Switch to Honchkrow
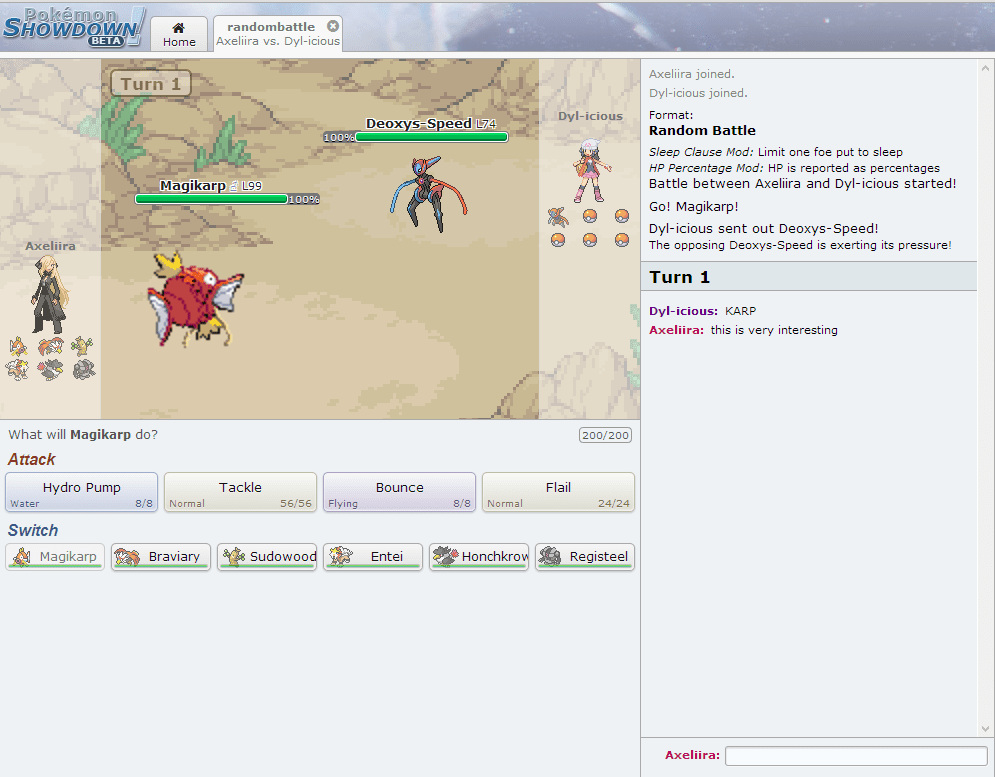995x777 pixels. (x=479, y=557)
